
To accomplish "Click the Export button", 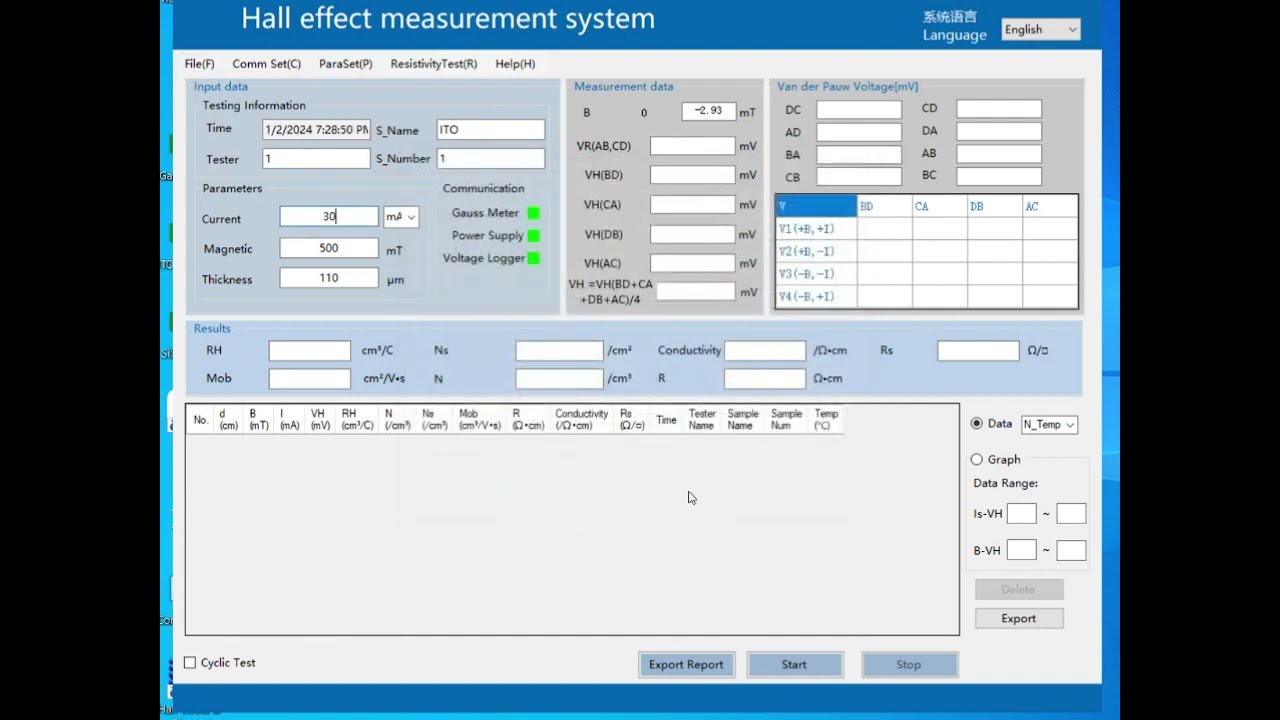I will 1019,618.
